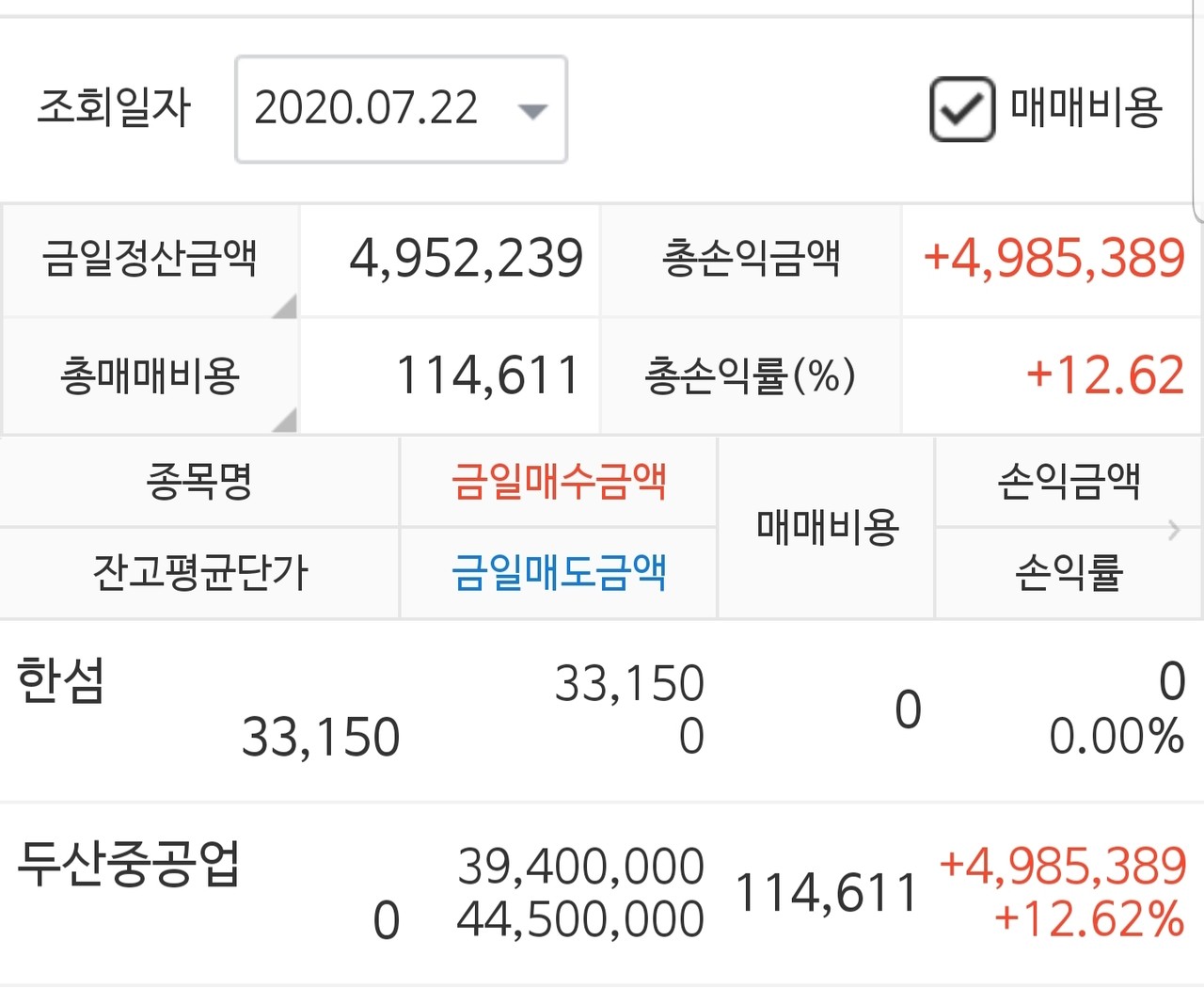The height and width of the screenshot is (988, 1204).
Task: Expand the 총매매비용 detail triangle
Action: (x=287, y=422)
